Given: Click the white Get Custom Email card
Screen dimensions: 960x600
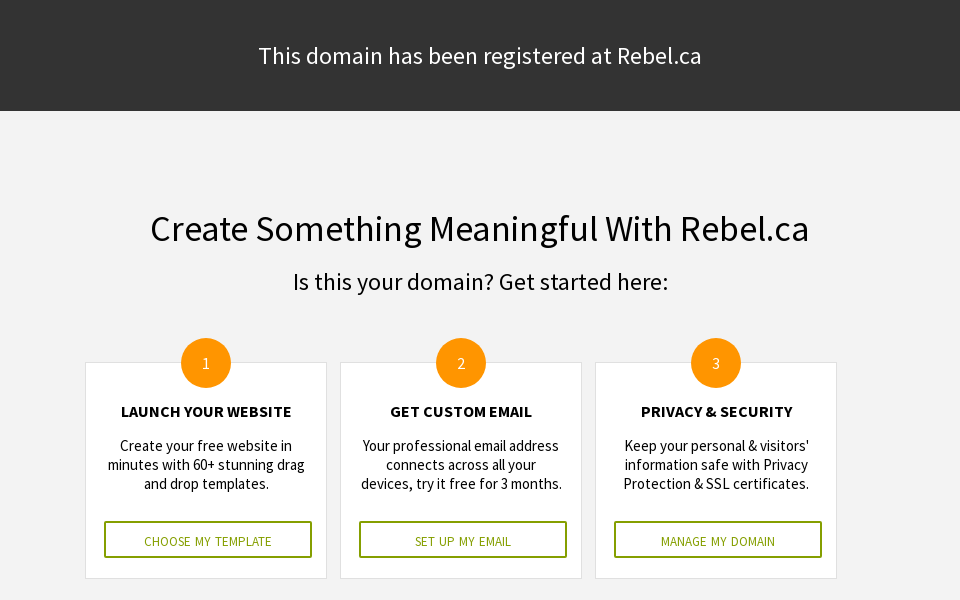Looking at the screenshot, I should (x=461, y=505).
